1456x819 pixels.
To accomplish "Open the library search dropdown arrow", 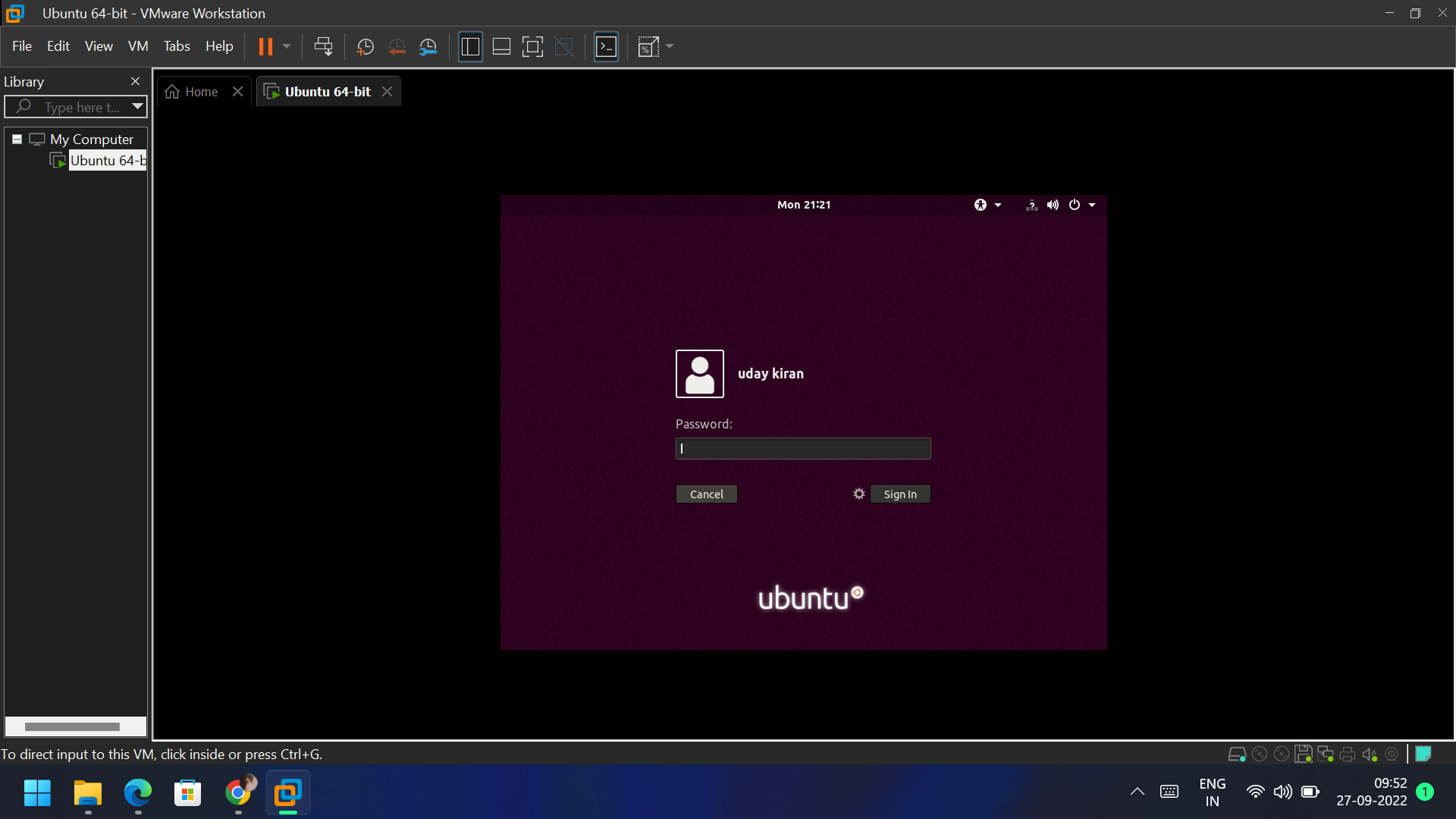I will (x=137, y=106).
